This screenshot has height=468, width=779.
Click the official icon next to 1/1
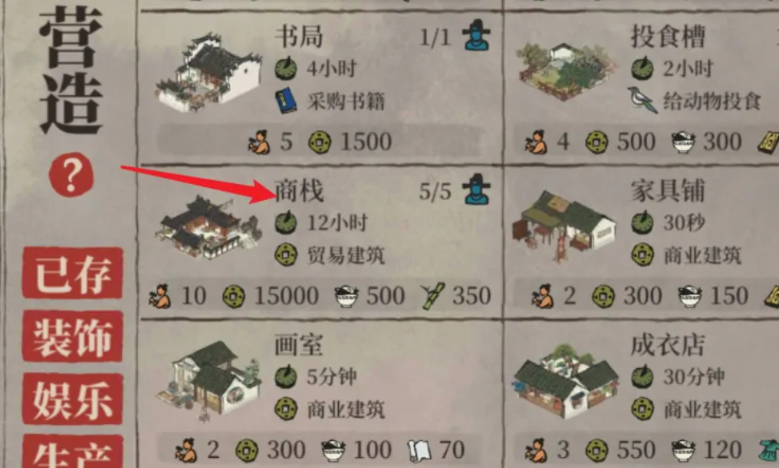coord(476,36)
